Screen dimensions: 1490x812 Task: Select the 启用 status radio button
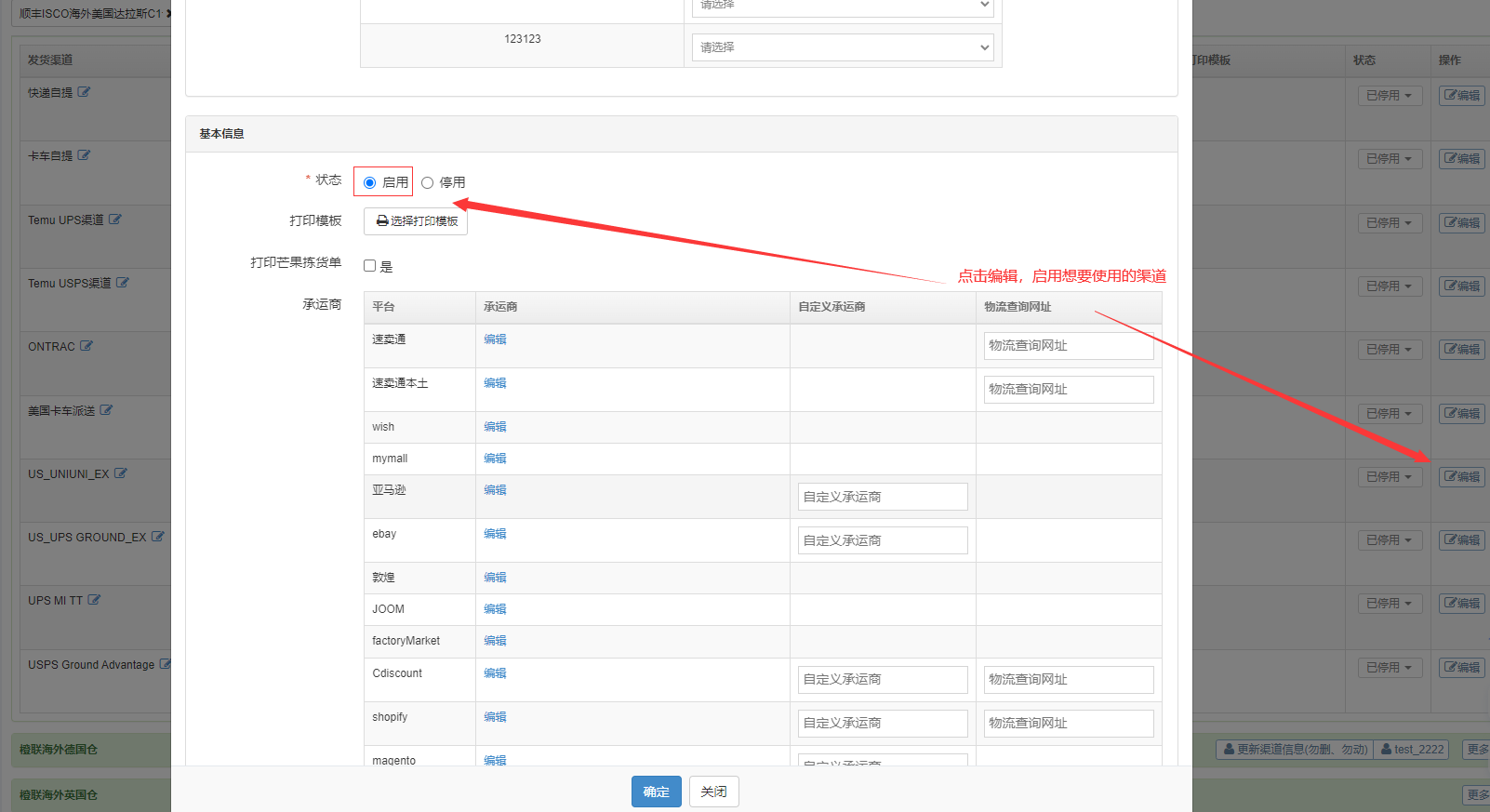(370, 182)
